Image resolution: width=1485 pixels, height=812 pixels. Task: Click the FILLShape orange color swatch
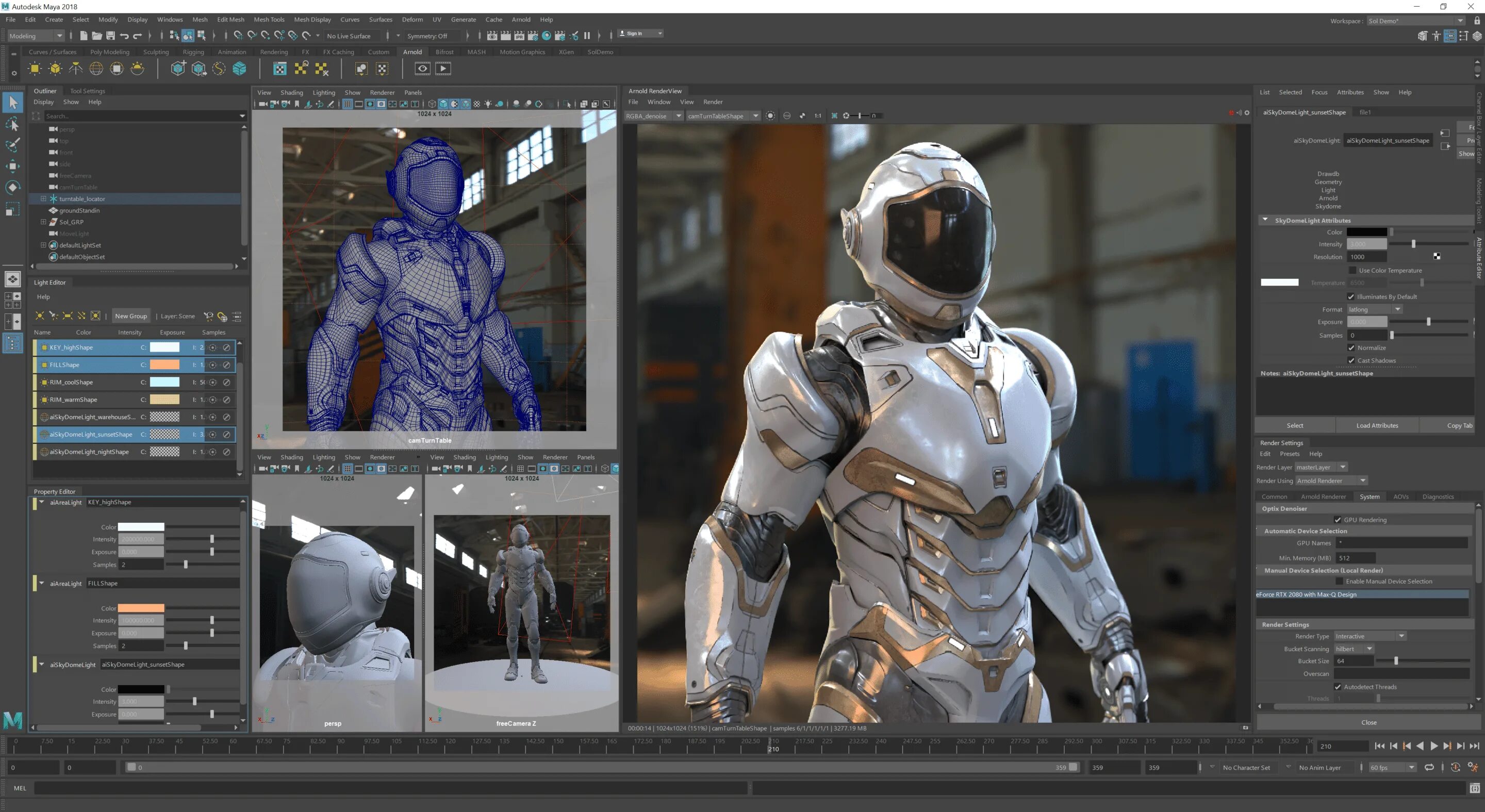(x=164, y=365)
